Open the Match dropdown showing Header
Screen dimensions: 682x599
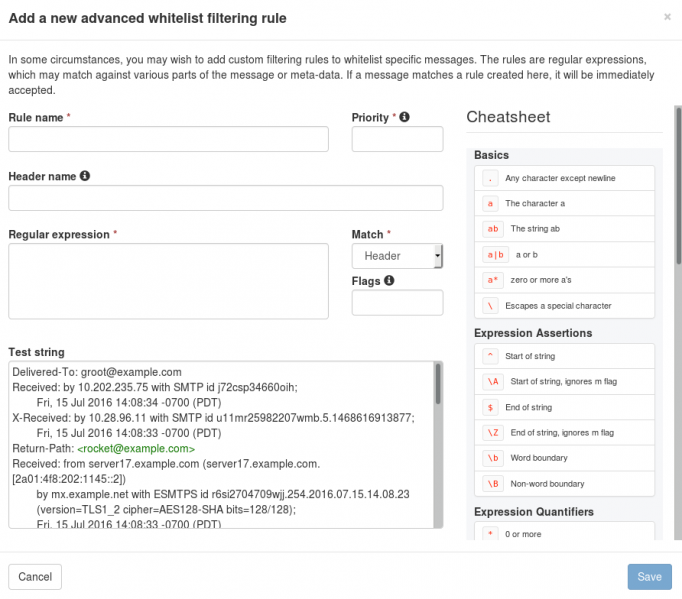(x=397, y=256)
